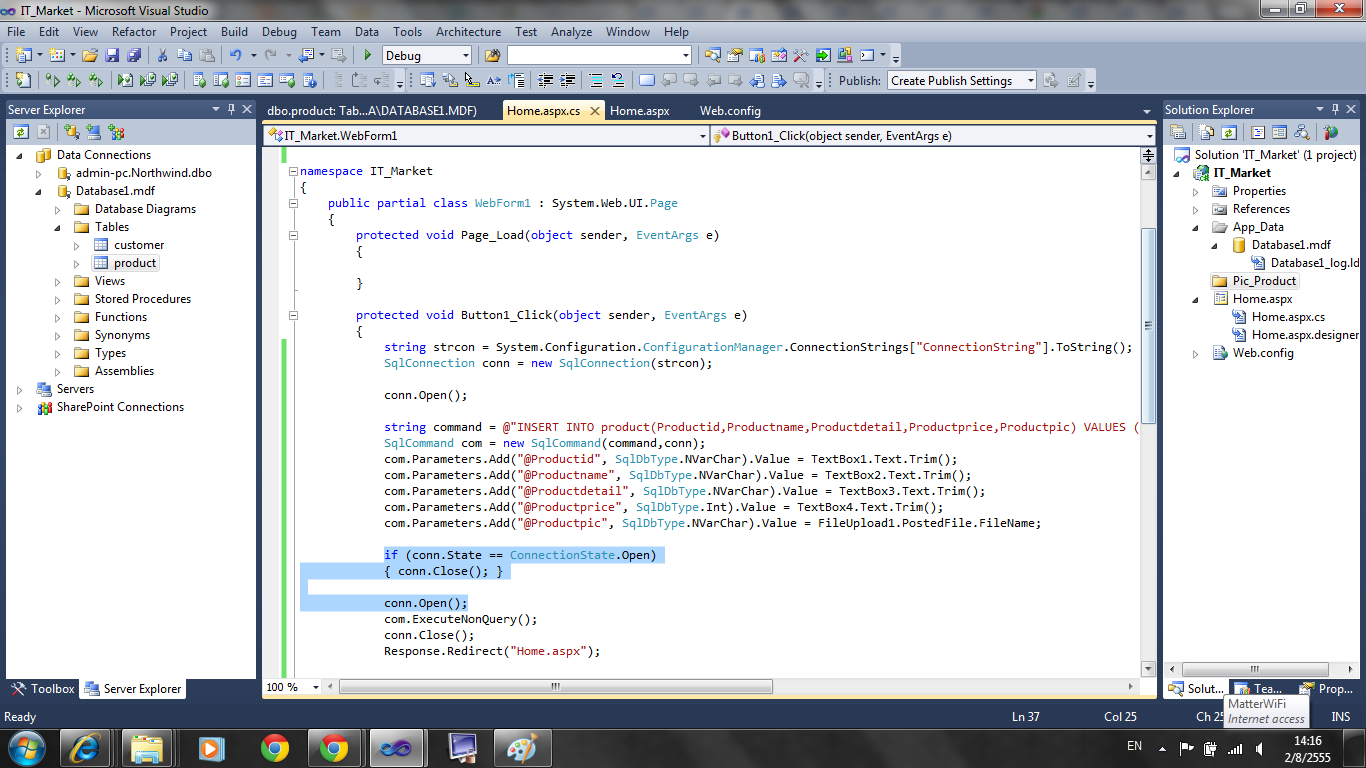
Task: Open the Build menu
Action: point(234,32)
